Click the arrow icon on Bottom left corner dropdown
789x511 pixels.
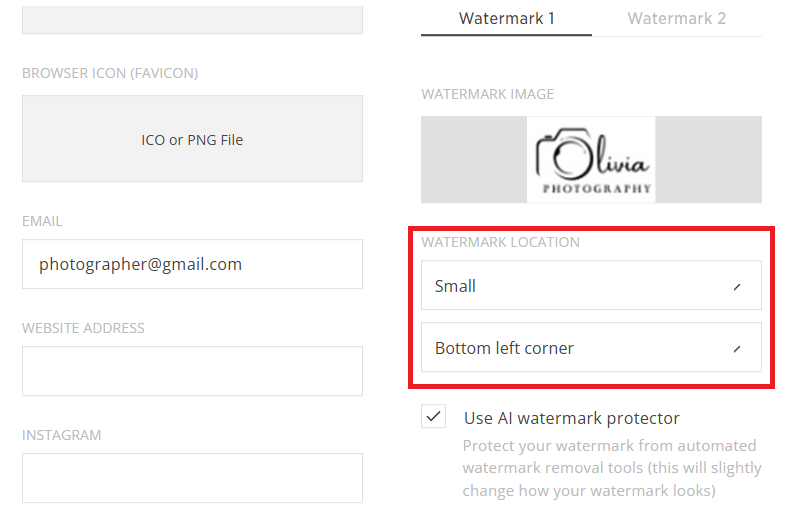(737, 349)
